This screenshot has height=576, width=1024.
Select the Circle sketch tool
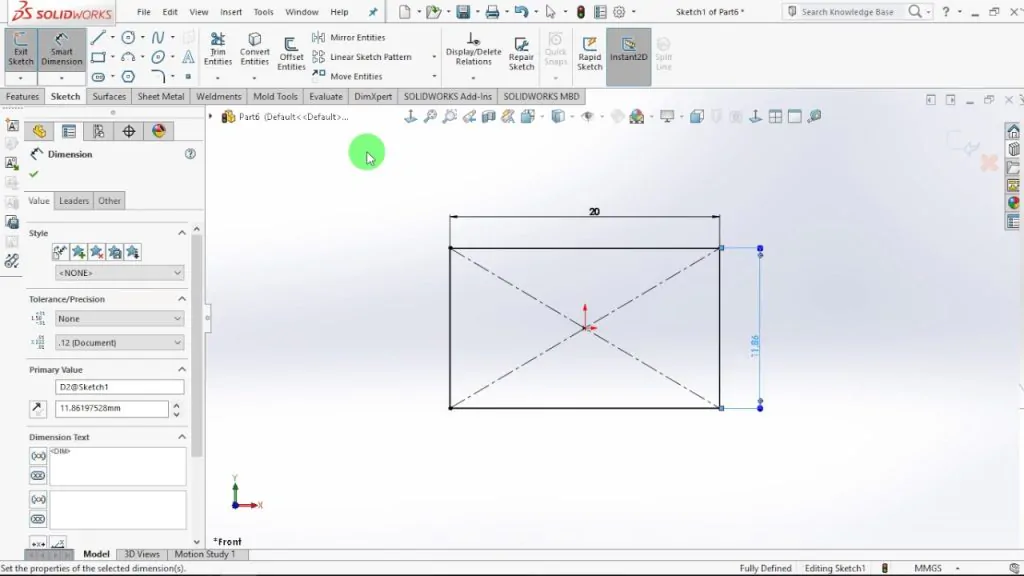pyautogui.click(x=128, y=37)
